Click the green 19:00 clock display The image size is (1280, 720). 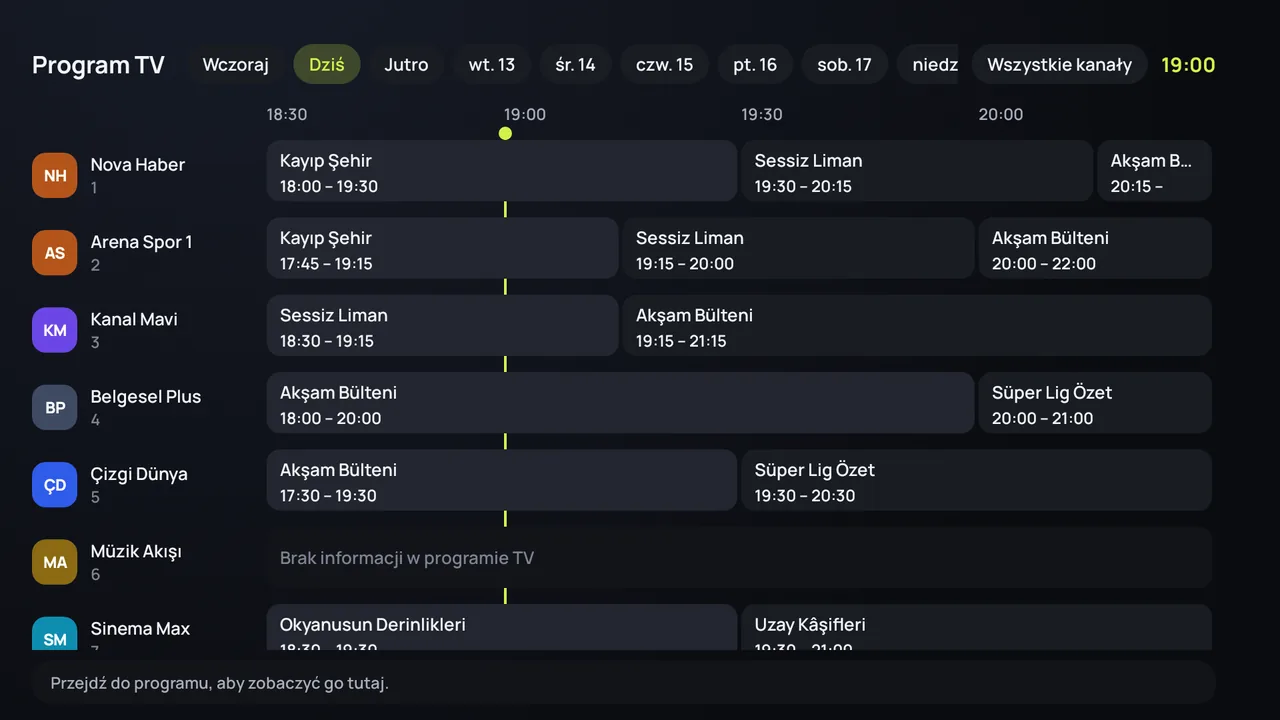tap(1188, 65)
